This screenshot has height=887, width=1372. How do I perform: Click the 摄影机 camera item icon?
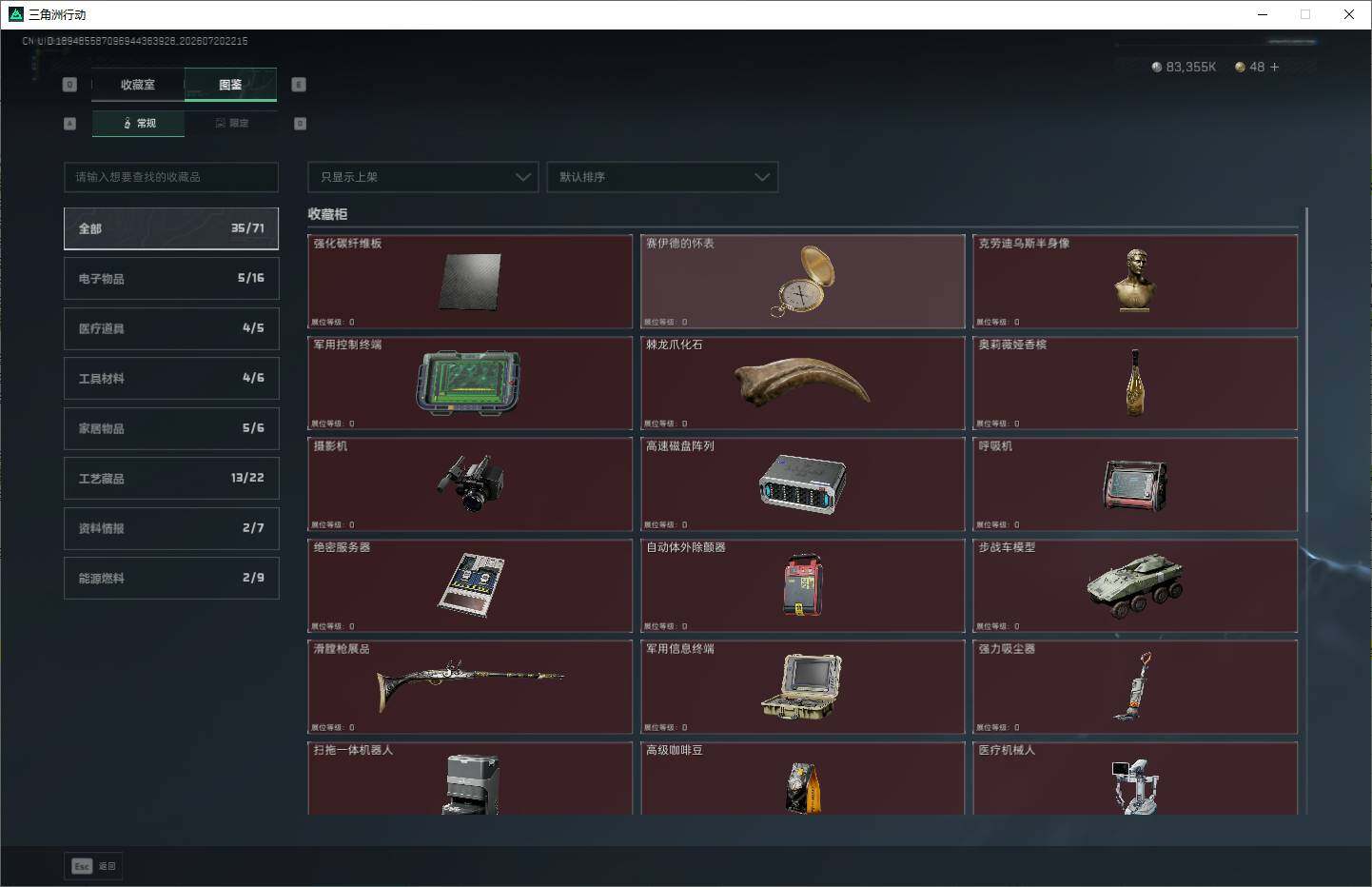(x=470, y=483)
